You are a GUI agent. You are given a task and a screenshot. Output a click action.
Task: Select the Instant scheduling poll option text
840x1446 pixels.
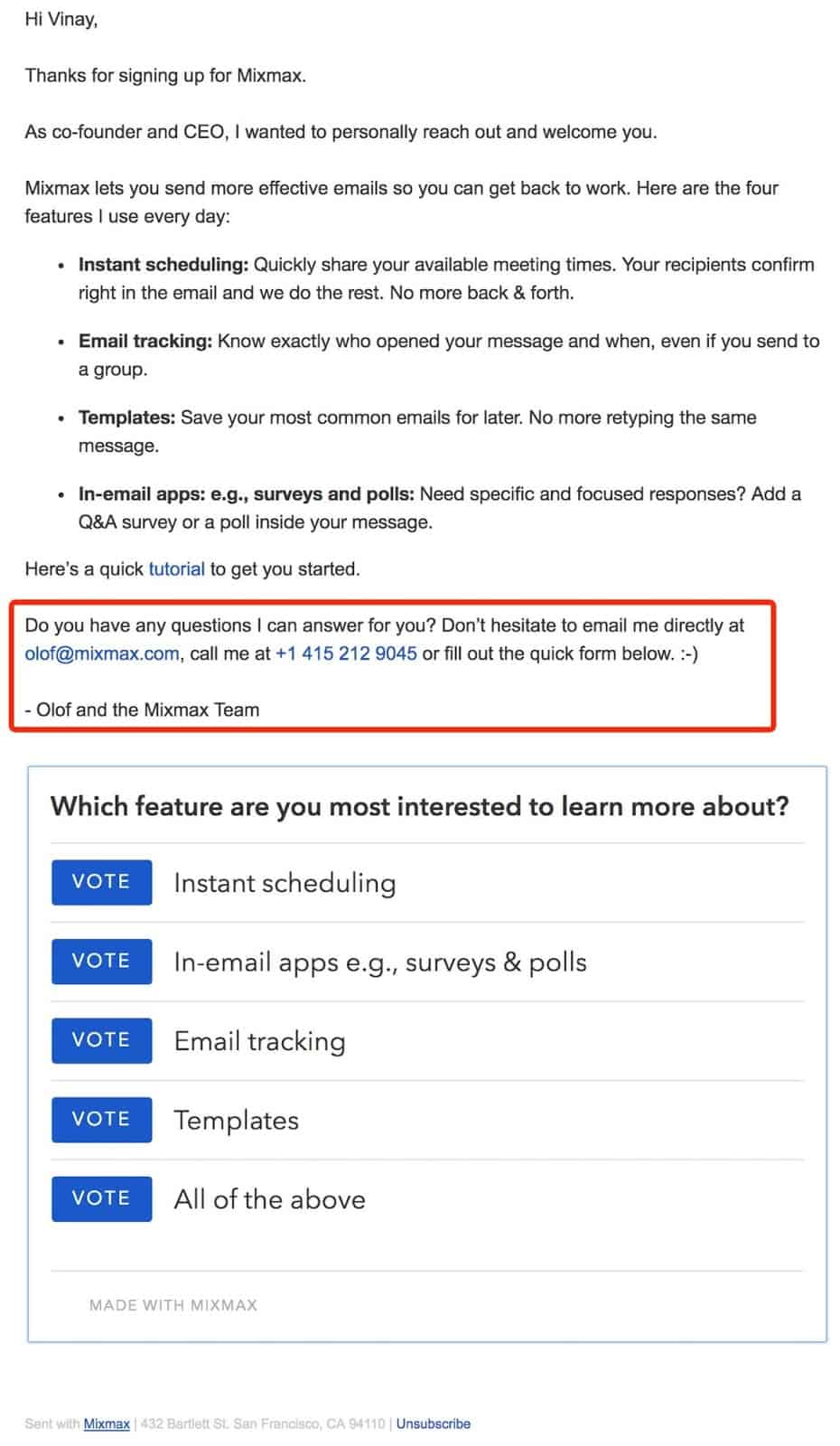285,883
